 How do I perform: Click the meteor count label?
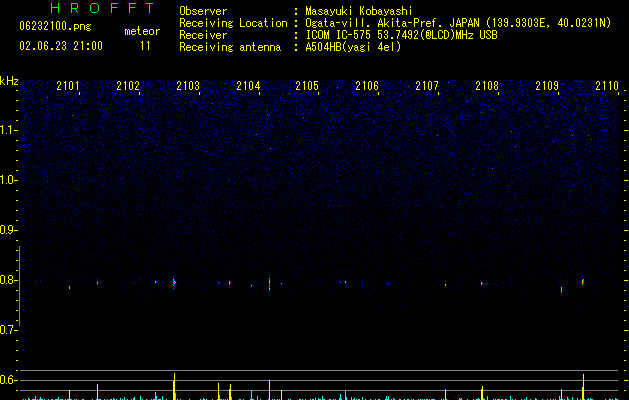click(142, 31)
